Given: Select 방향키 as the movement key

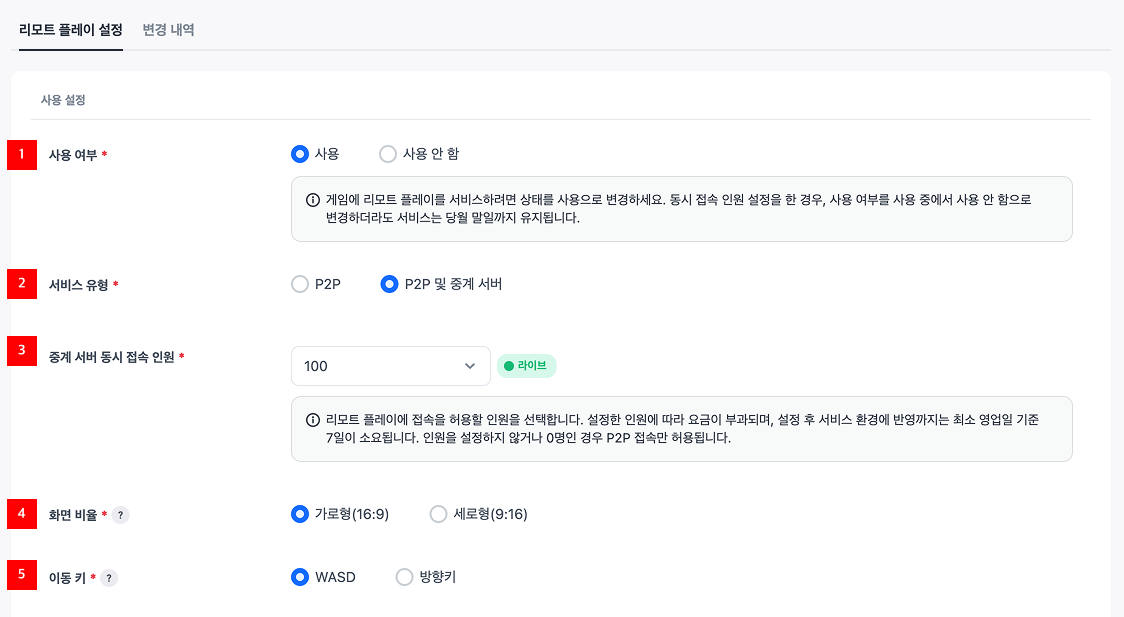Looking at the screenshot, I should pyautogui.click(x=405, y=577).
